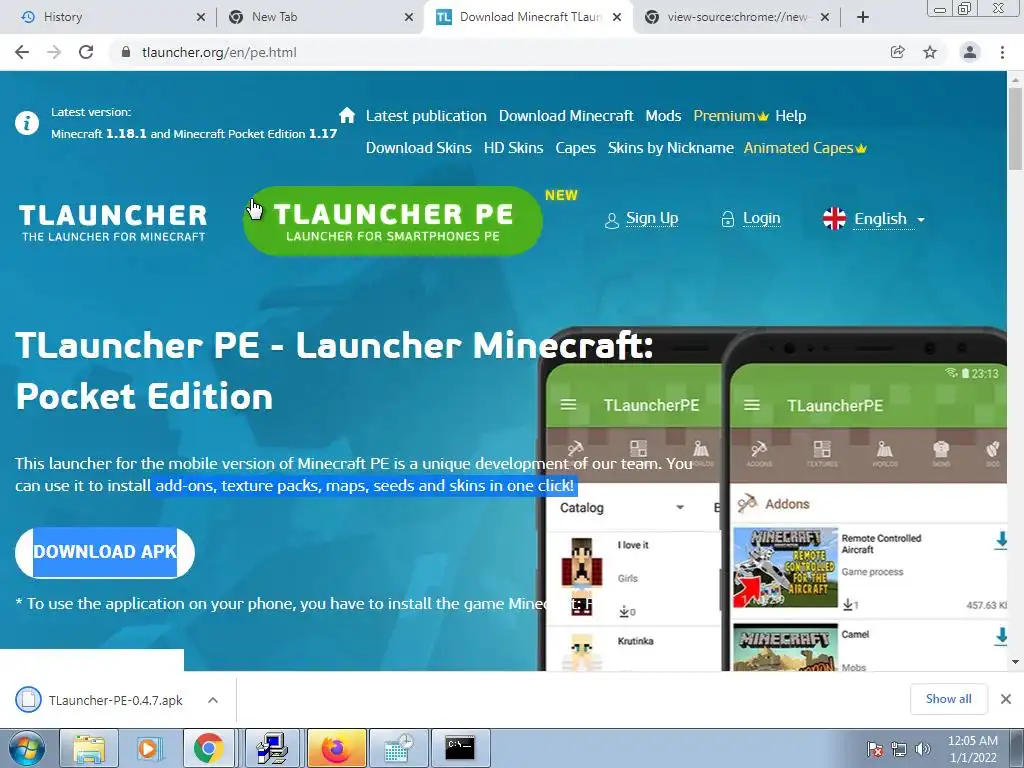Click the DOWNLOAD APK button

[x=105, y=552]
